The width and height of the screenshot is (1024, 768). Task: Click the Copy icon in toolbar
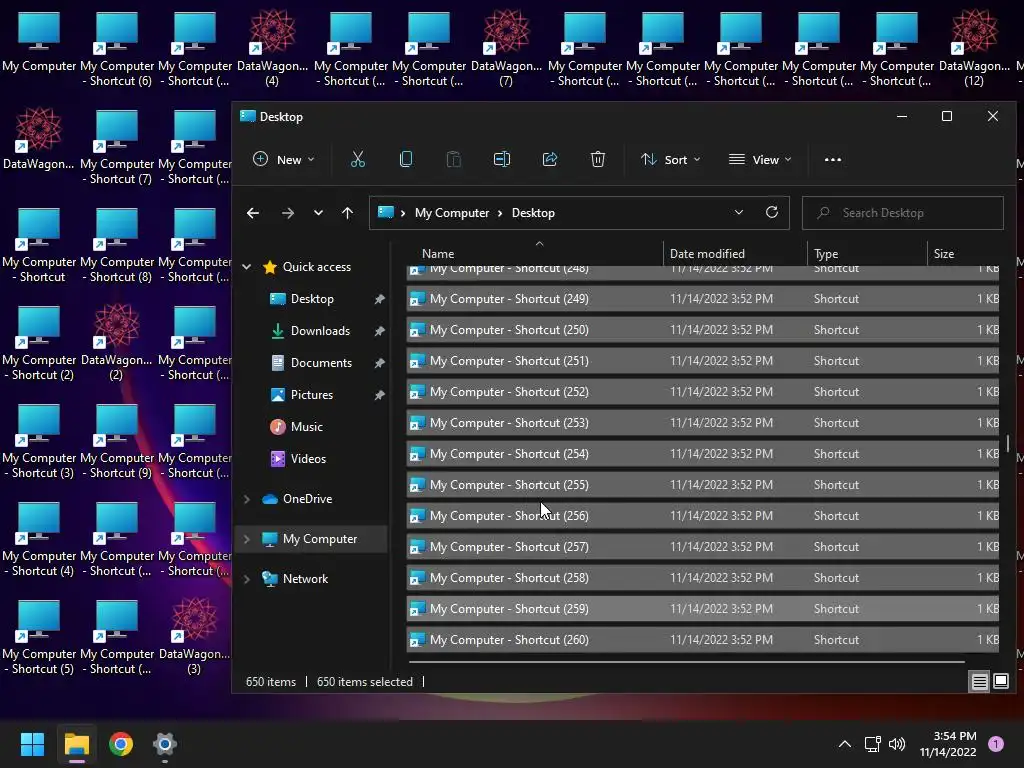point(406,159)
